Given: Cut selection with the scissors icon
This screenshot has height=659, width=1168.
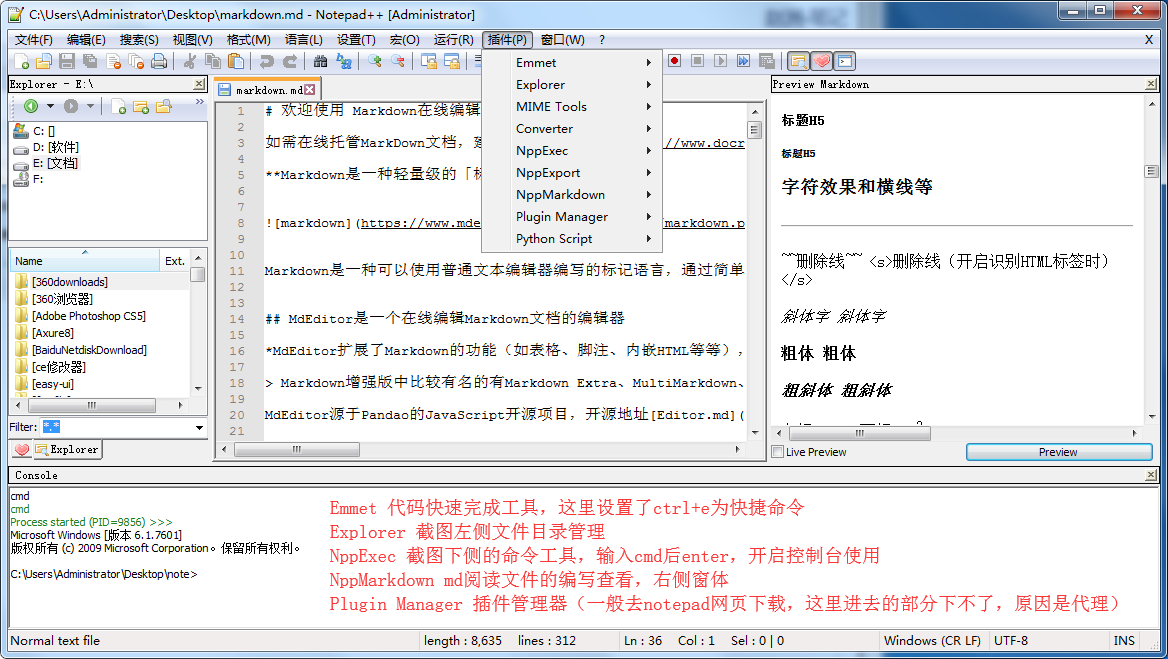Looking at the screenshot, I should [190, 61].
